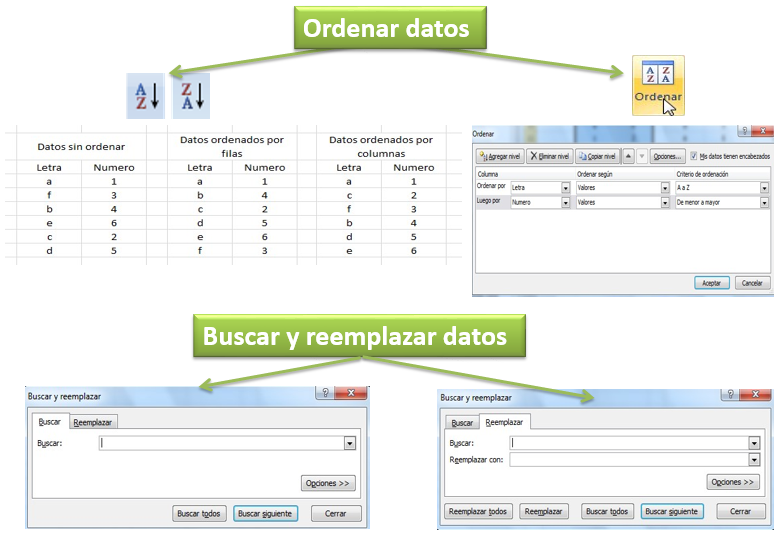Toggle Mis datos tienen encabezados checkbox
784x539 pixels.
tap(694, 156)
